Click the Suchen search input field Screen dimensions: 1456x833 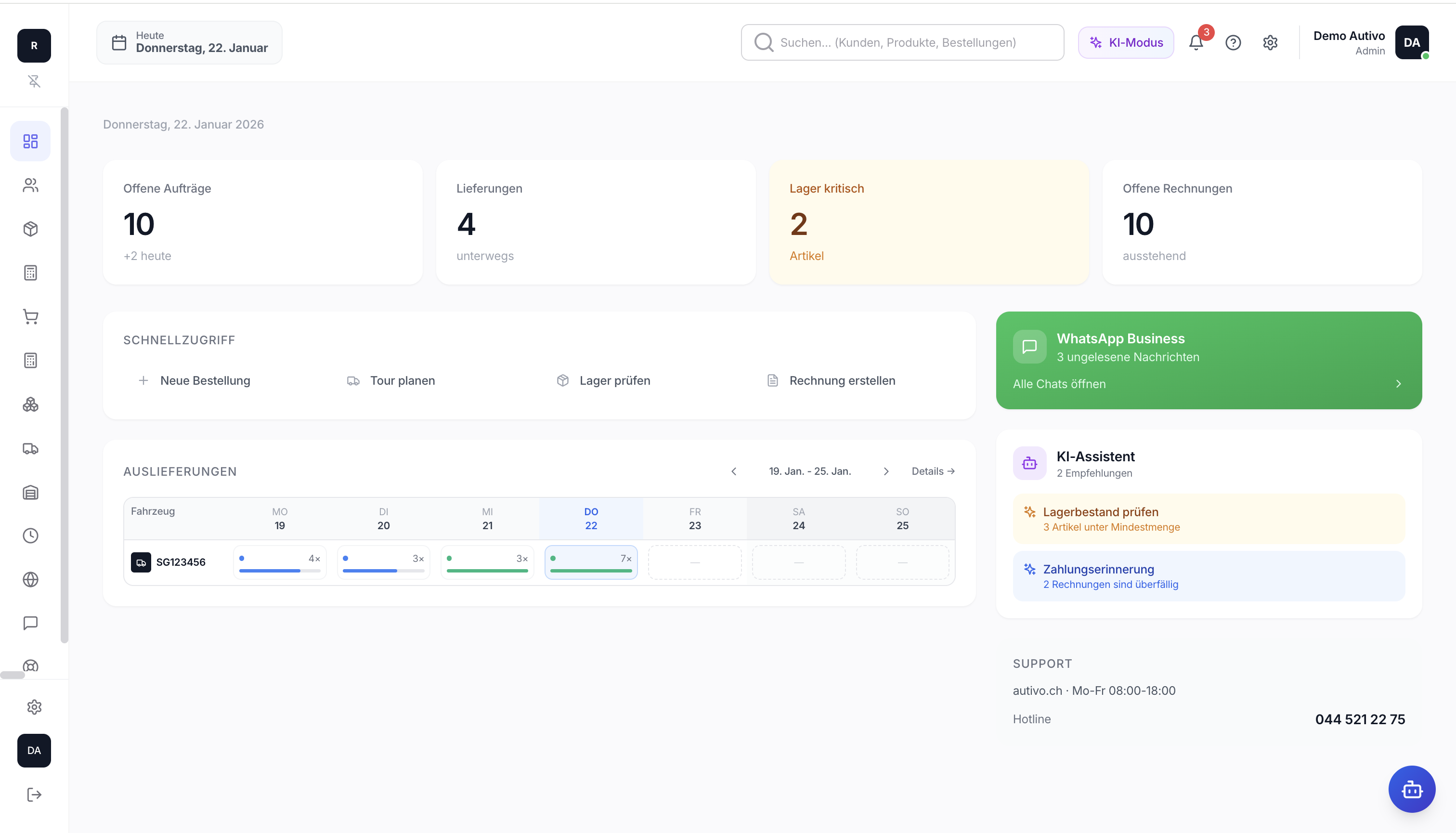pos(902,42)
